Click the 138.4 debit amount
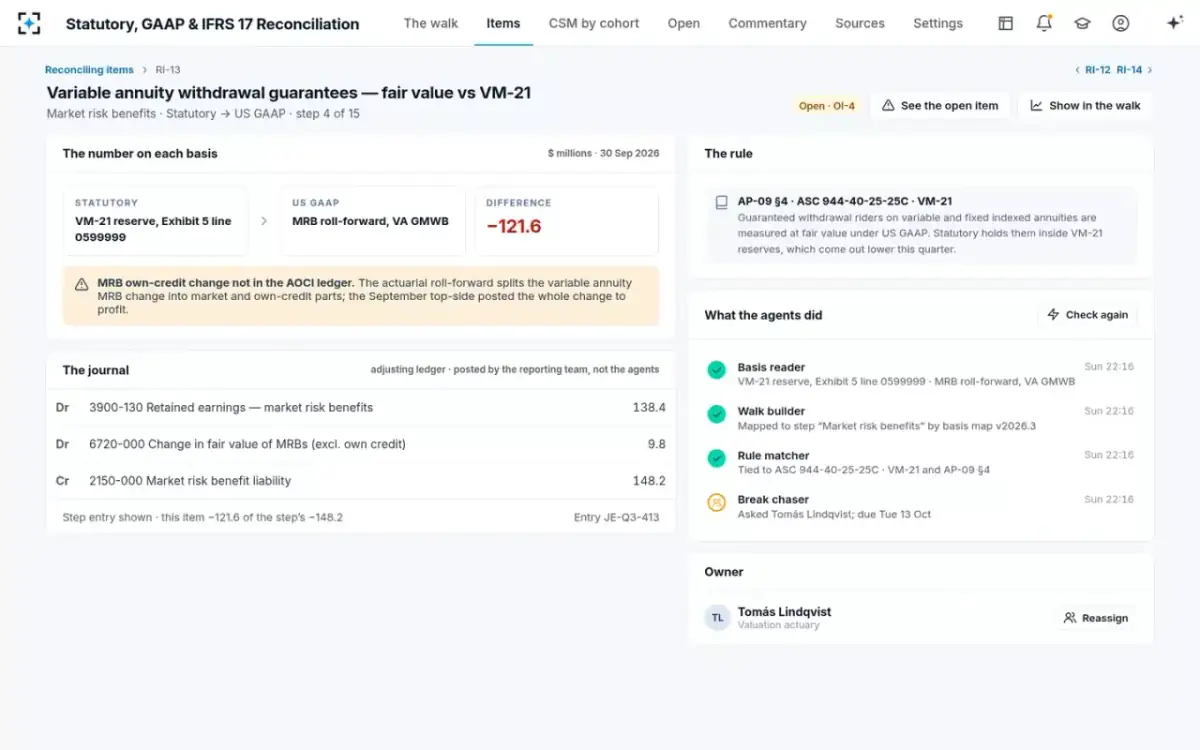 point(649,408)
